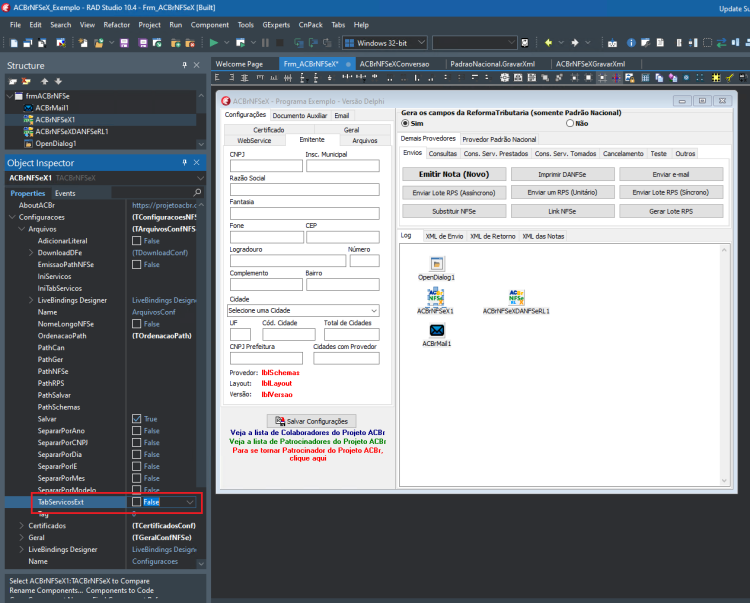Screen dimensions: 750x603
Task: Click the yellow Back navigation arrow
Action: (x=548, y=43)
